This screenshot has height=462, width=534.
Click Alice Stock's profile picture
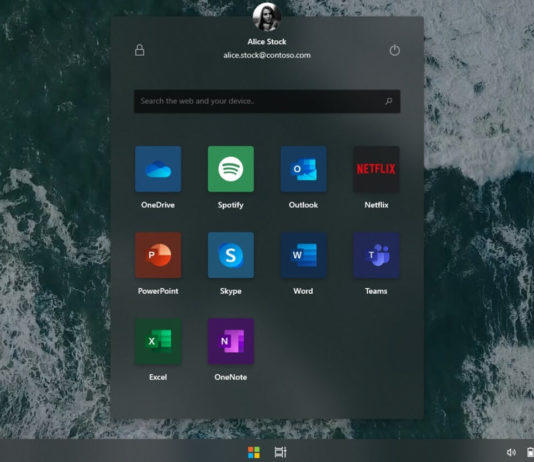(267, 17)
